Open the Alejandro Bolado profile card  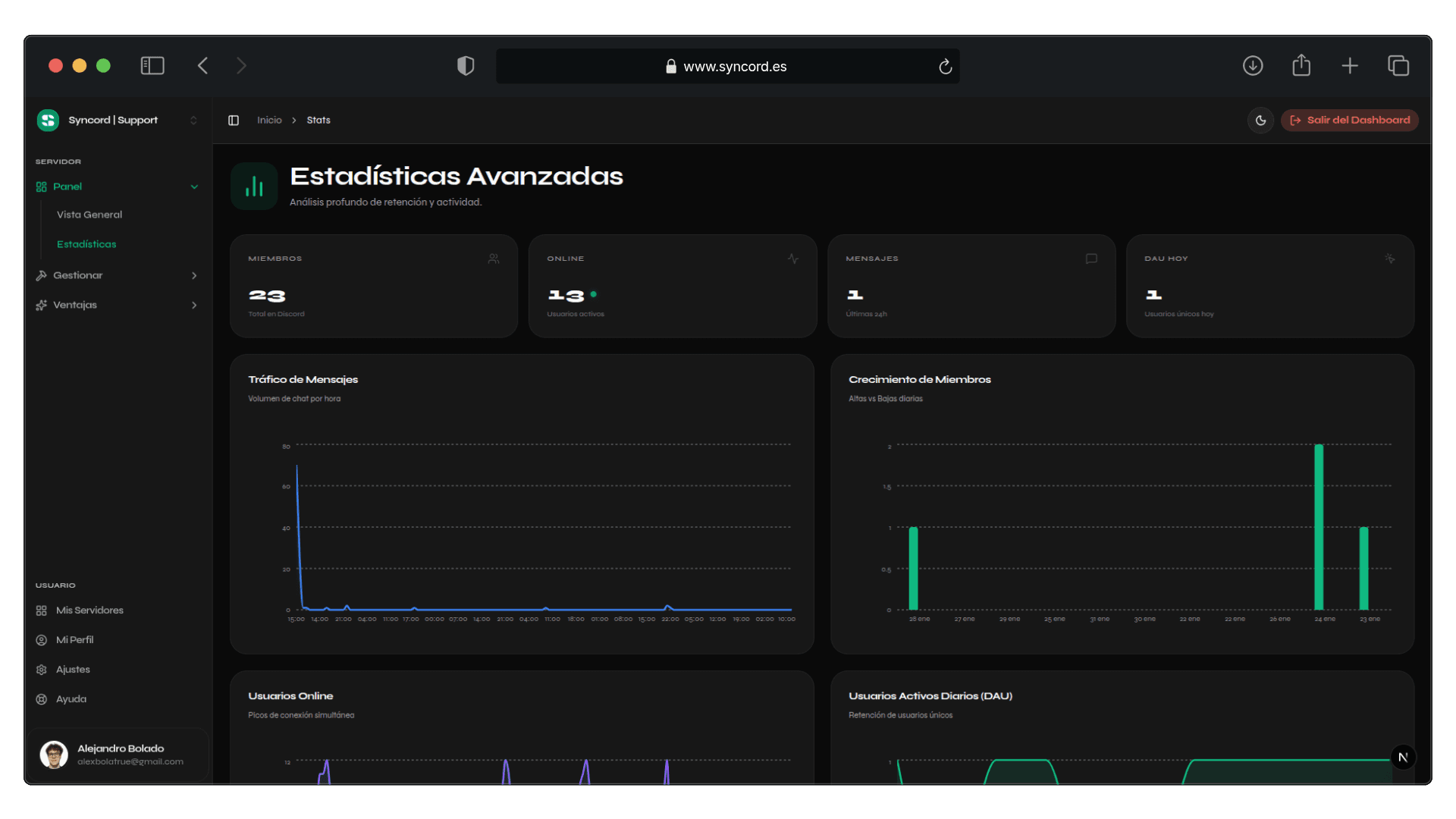coord(119,755)
